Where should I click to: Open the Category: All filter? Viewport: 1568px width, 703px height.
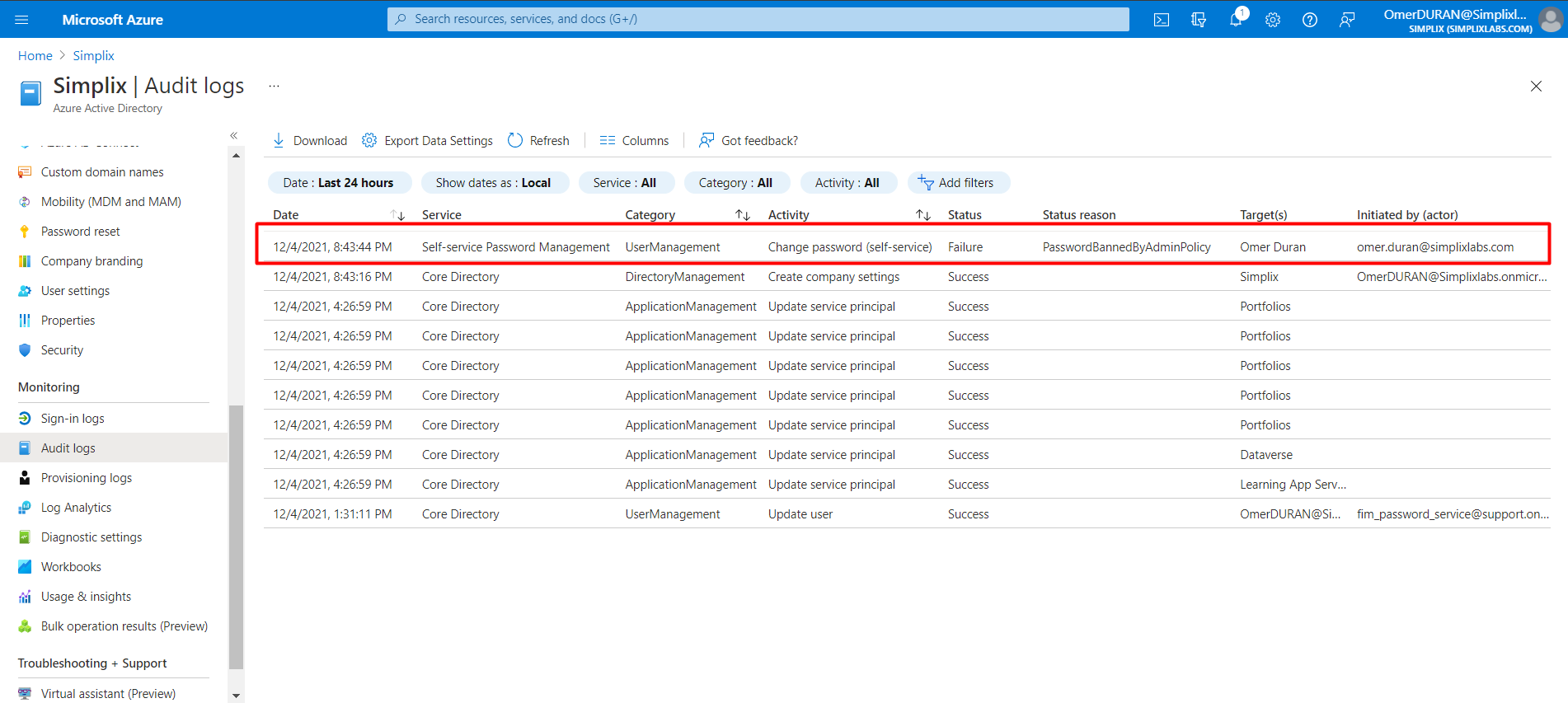point(736,183)
